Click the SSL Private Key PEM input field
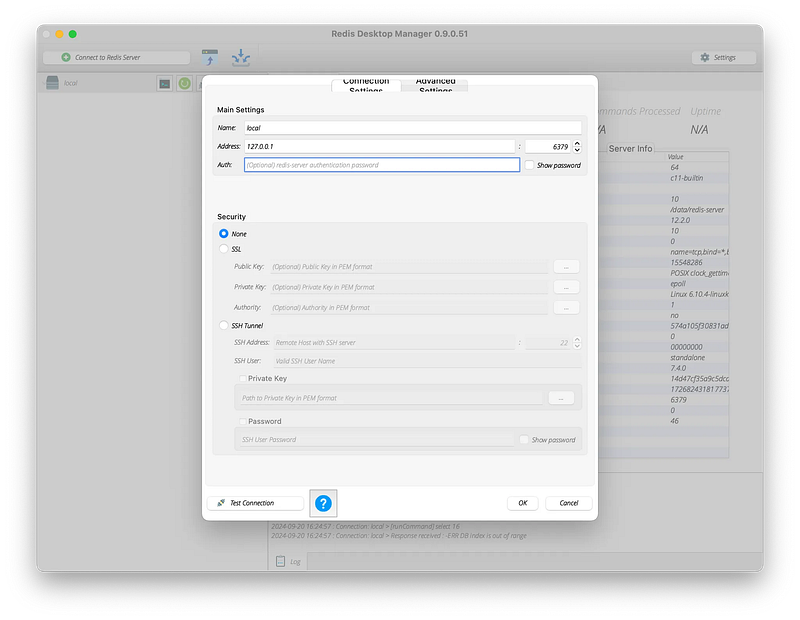This screenshot has width=800, height=620. click(x=409, y=287)
